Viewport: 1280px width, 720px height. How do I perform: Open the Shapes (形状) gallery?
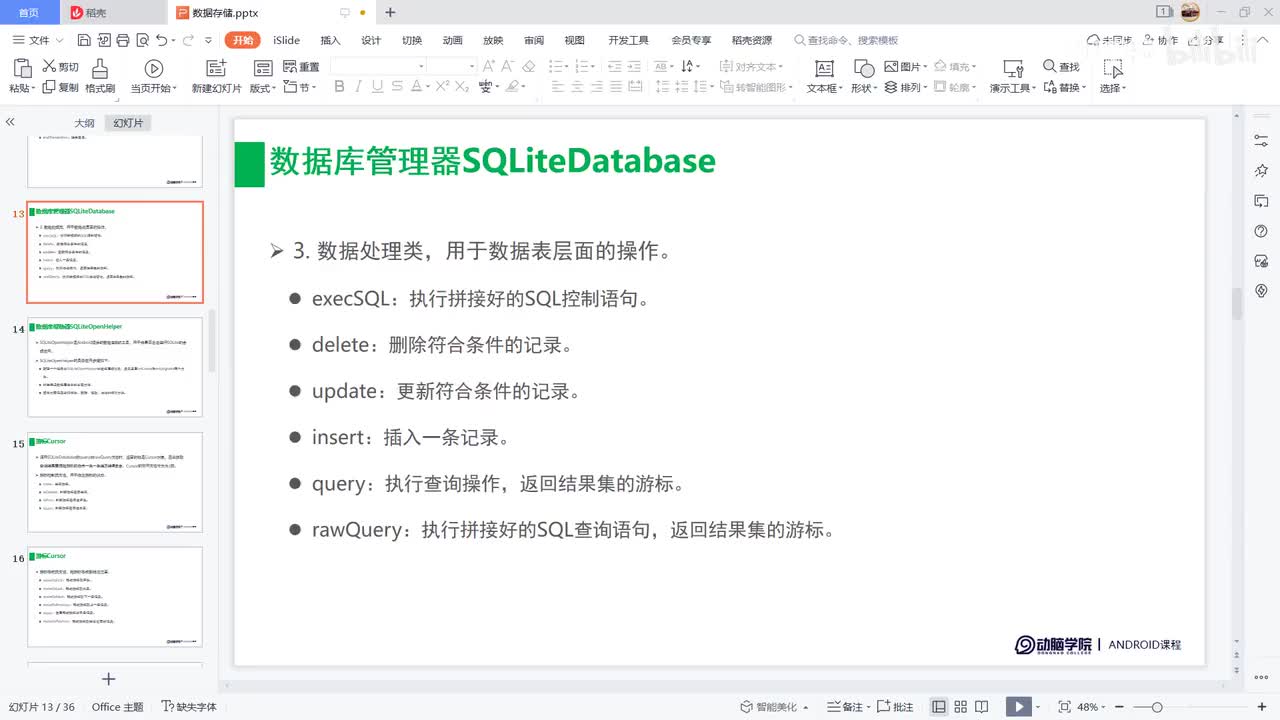[x=864, y=76]
